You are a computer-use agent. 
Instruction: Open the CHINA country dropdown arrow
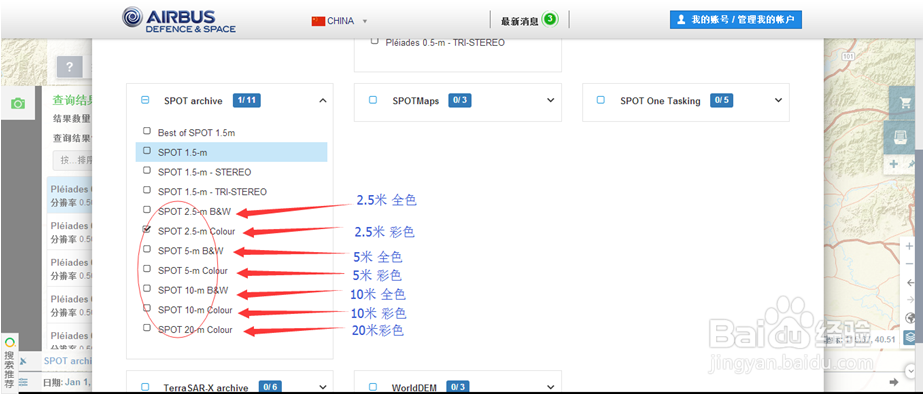point(365,21)
